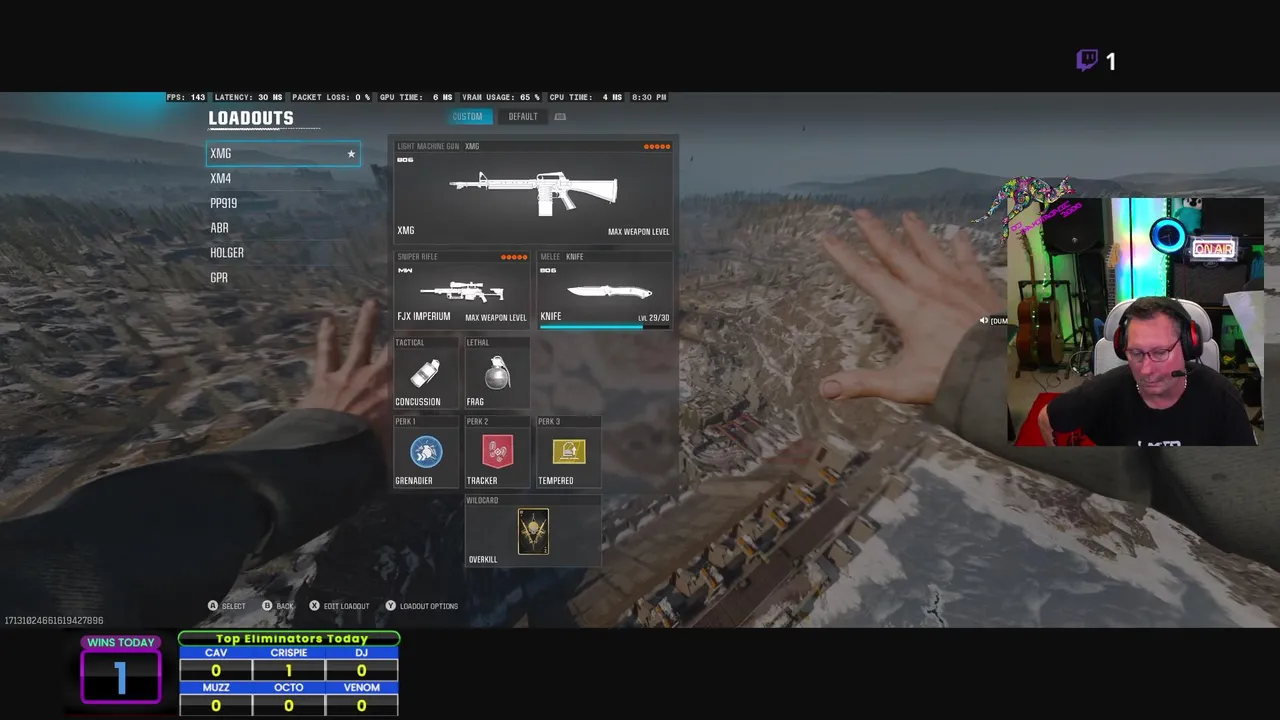
Task: Click the Knife level progress bar
Action: click(x=604, y=326)
